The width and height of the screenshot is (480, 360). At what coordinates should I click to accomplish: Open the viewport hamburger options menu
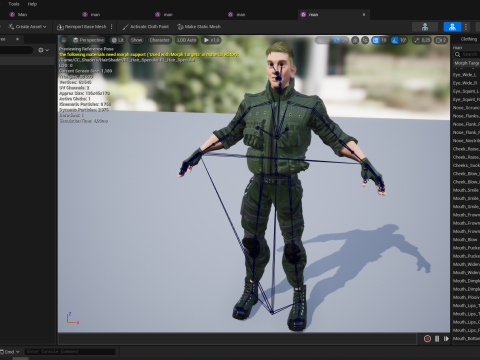[63, 40]
